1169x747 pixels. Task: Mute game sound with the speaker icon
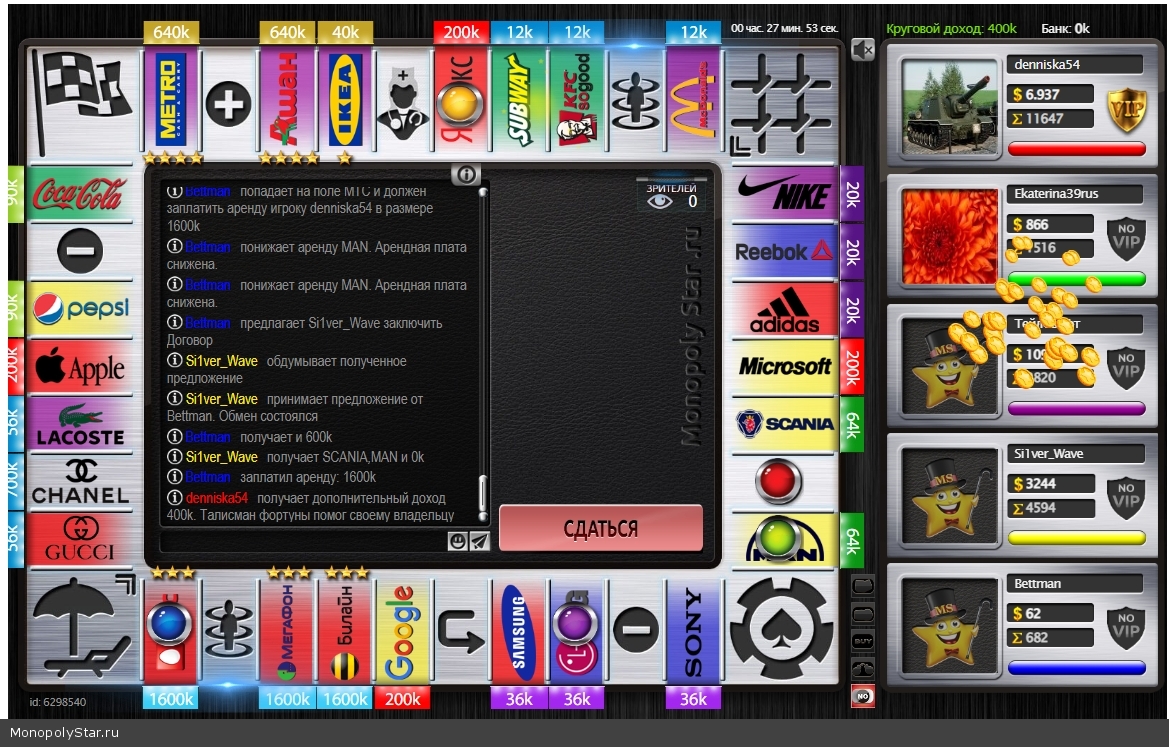click(x=863, y=50)
